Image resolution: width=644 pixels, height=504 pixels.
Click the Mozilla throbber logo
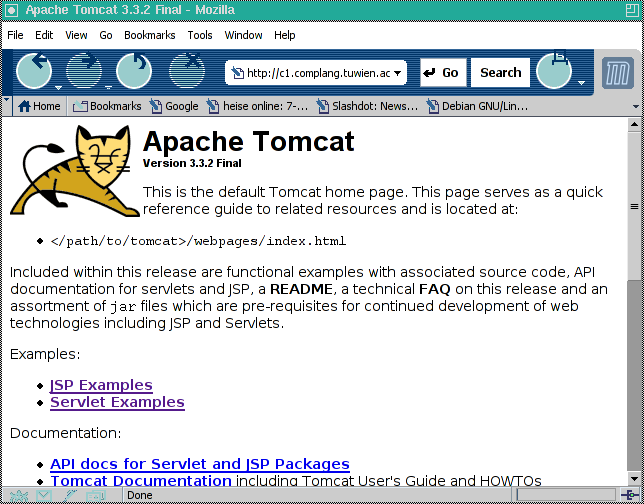618,73
